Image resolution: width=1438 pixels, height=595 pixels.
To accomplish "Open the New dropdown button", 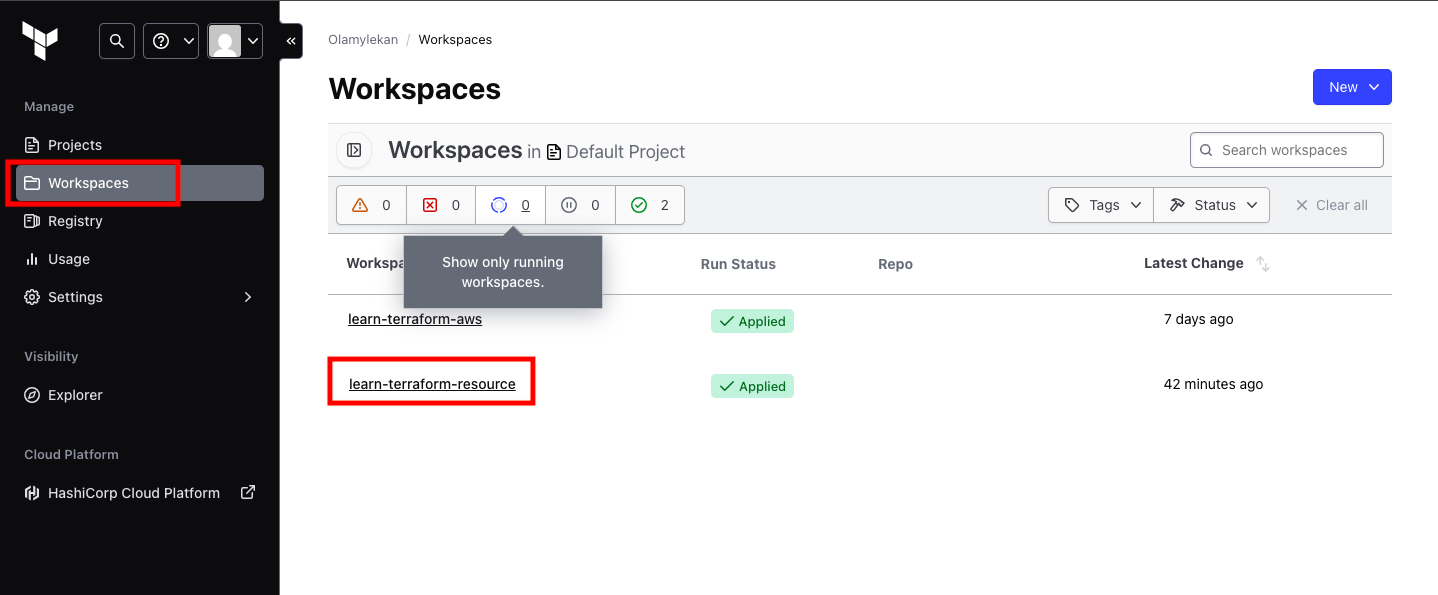I will [1352, 87].
